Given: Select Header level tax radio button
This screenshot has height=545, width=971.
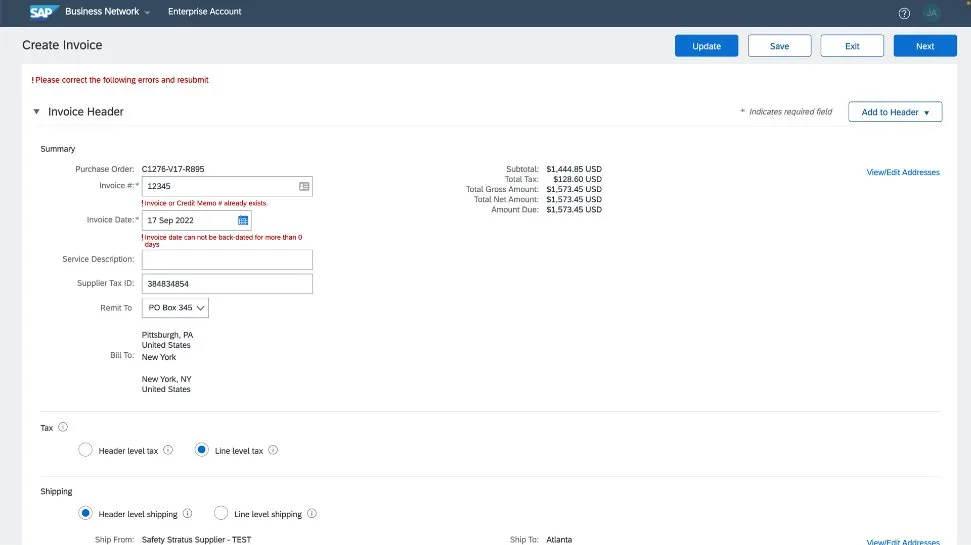Looking at the screenshot, I should pos(85,450).
